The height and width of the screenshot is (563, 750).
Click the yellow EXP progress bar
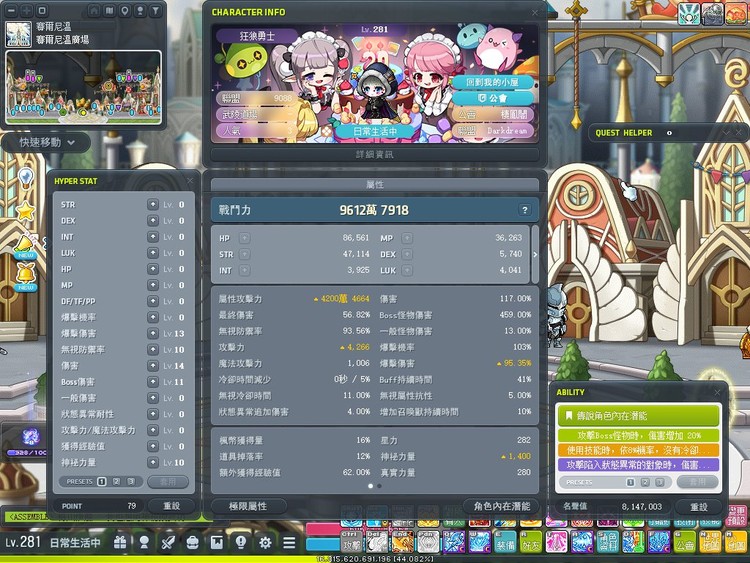375,559
